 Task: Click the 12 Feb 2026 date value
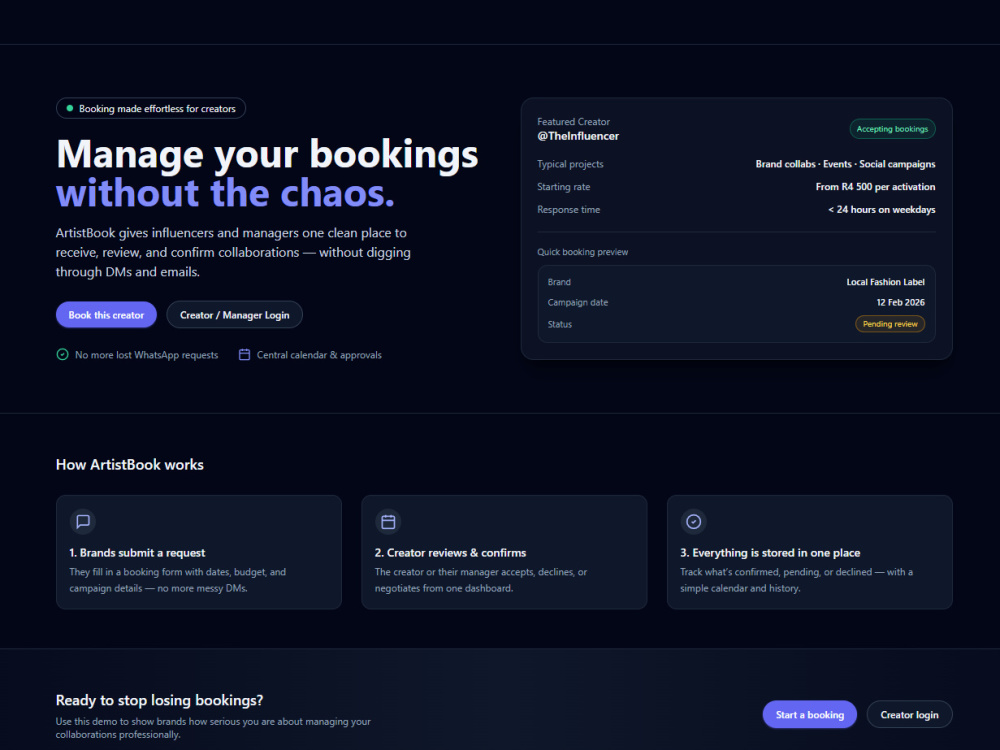click(x=901, y=302)
